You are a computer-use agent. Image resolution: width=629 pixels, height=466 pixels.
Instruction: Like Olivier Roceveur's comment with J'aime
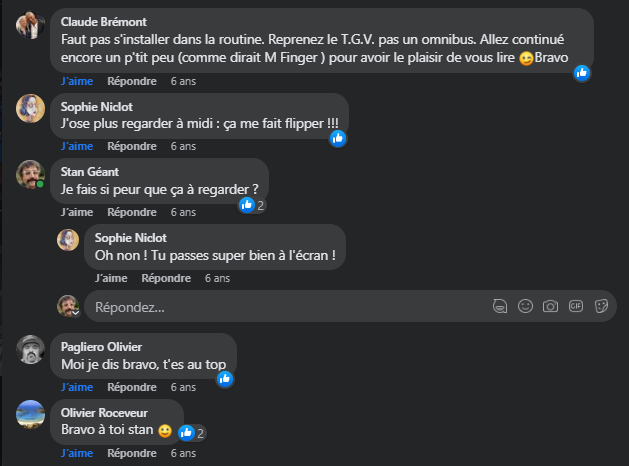[x=77, y=452]
